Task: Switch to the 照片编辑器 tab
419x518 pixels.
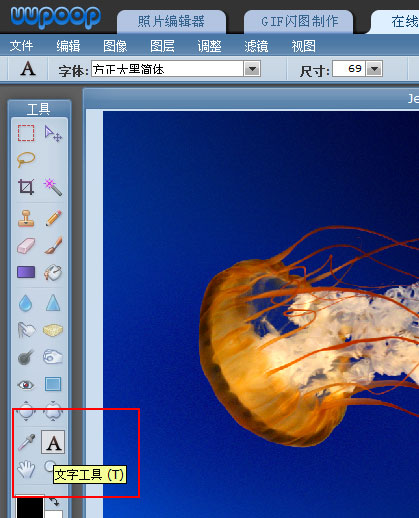Action: tap(171, 22)
